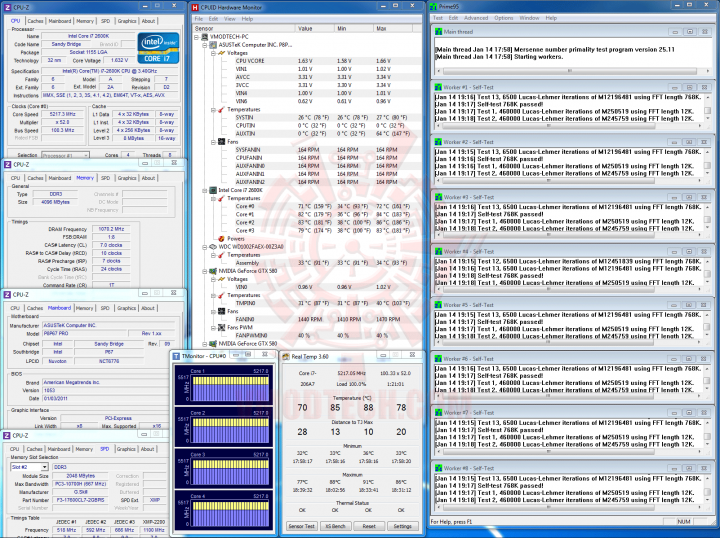Viewport: 720px width, 538px height.
Task: Open the Caches tab in top CPU-Z window
Action: pos(35,21)
